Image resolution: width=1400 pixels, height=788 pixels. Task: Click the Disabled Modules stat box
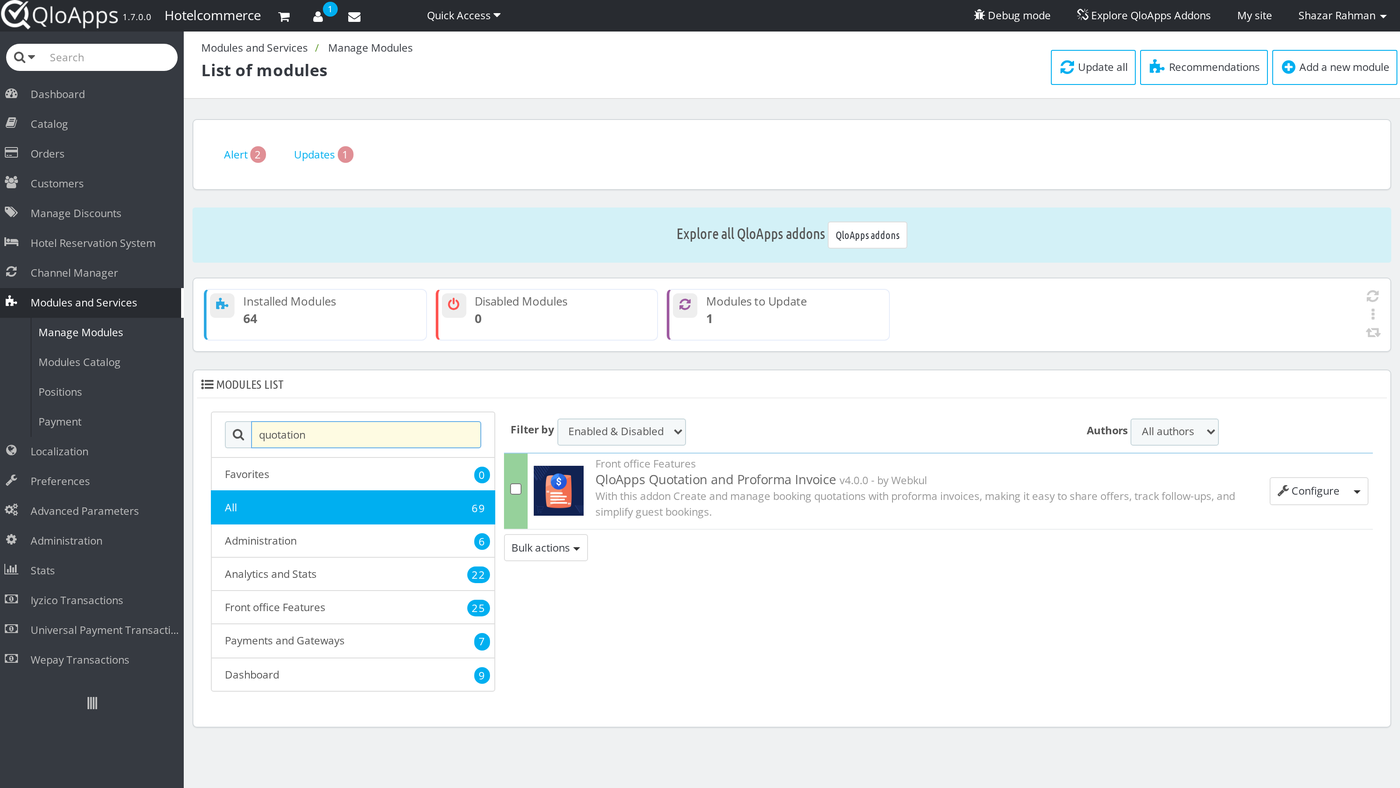pos(547,315)
